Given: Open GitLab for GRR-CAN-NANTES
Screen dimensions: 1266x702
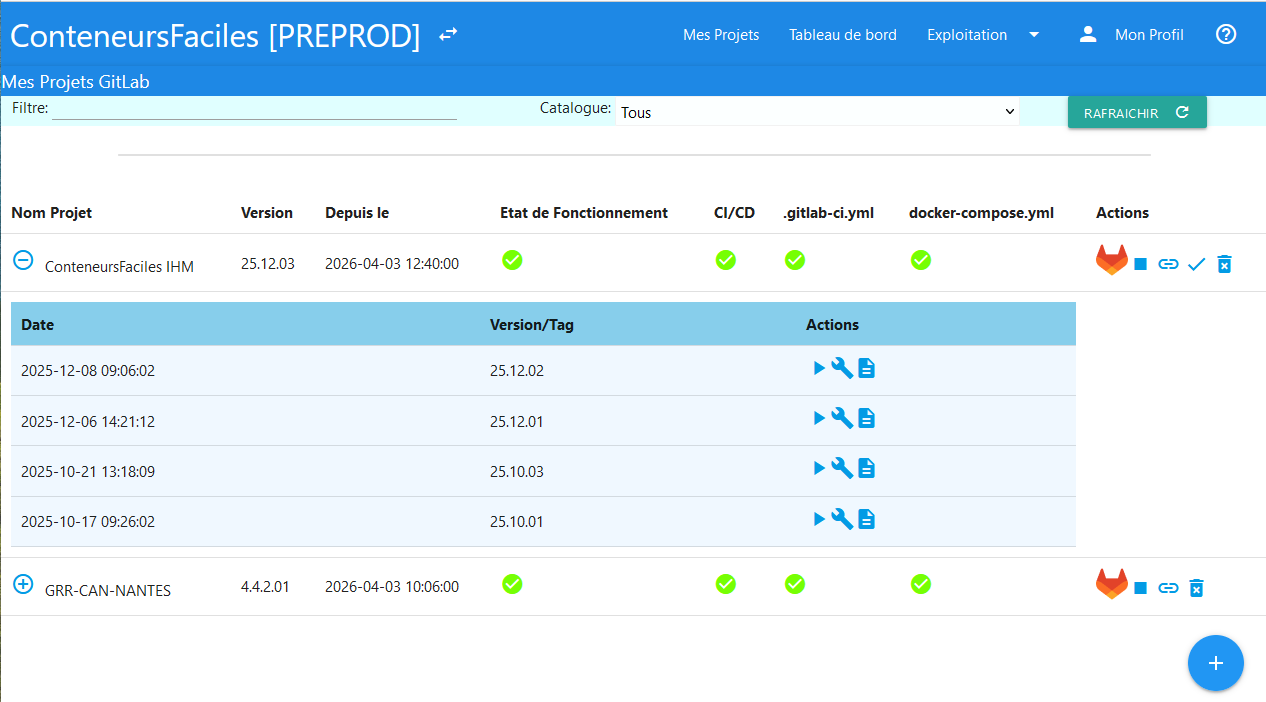Looking at the screenshot, I should coord(1112,584).
